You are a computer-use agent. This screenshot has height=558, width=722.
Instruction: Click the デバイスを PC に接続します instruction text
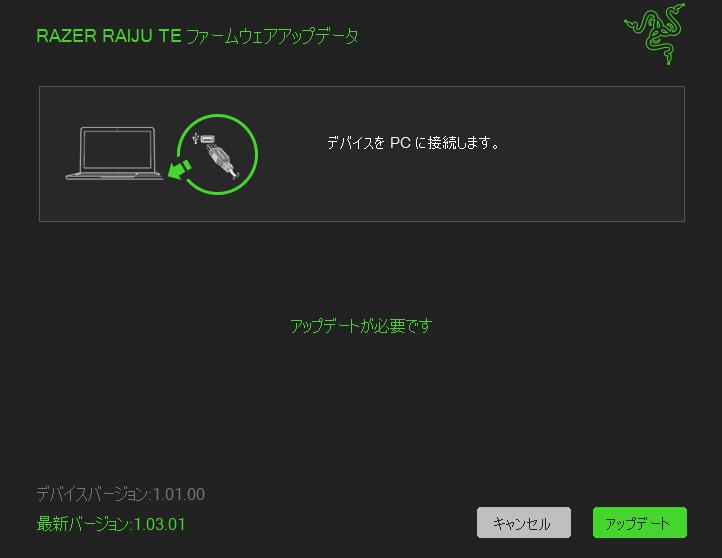[x=413, y=143]
